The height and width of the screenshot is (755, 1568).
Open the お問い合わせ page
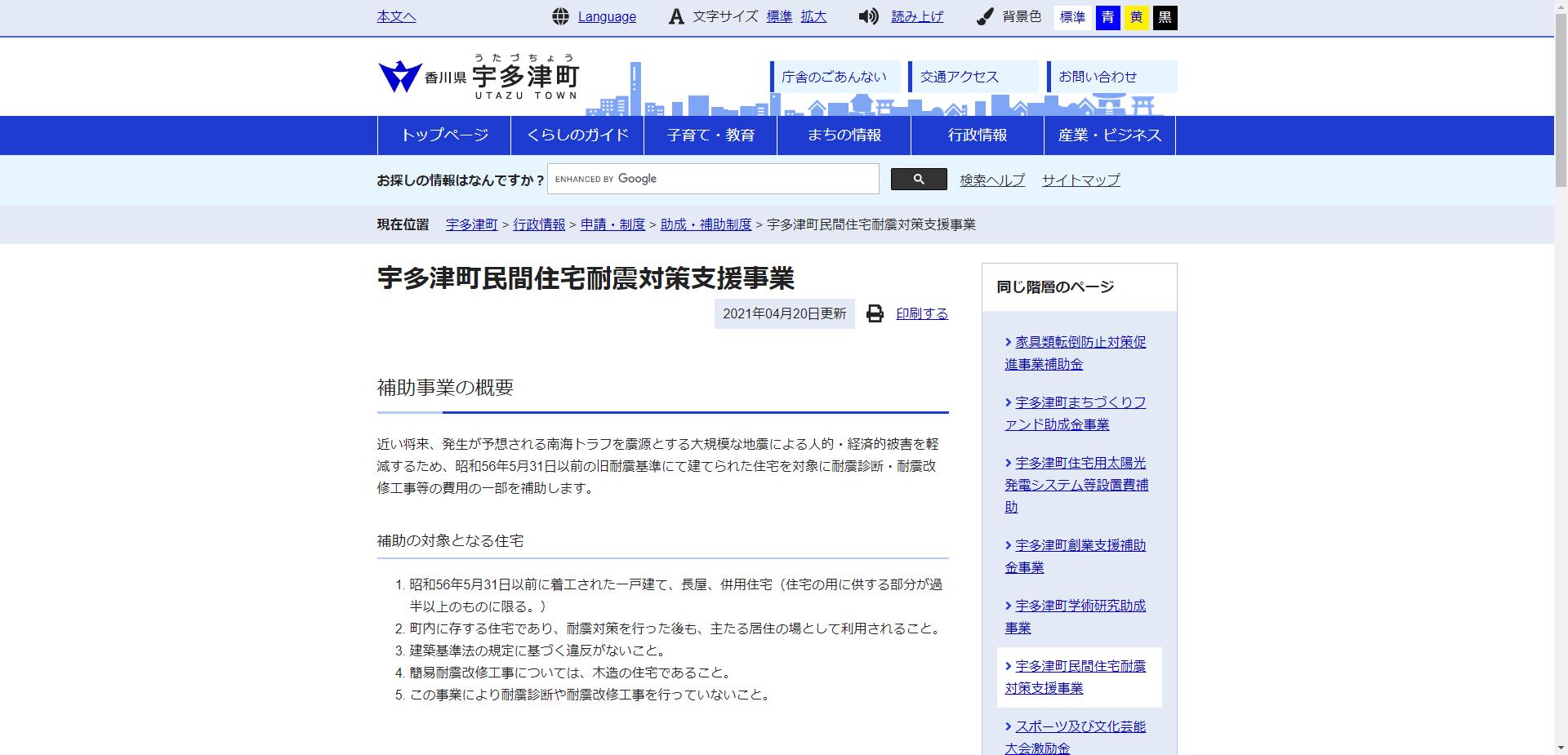1098,76
